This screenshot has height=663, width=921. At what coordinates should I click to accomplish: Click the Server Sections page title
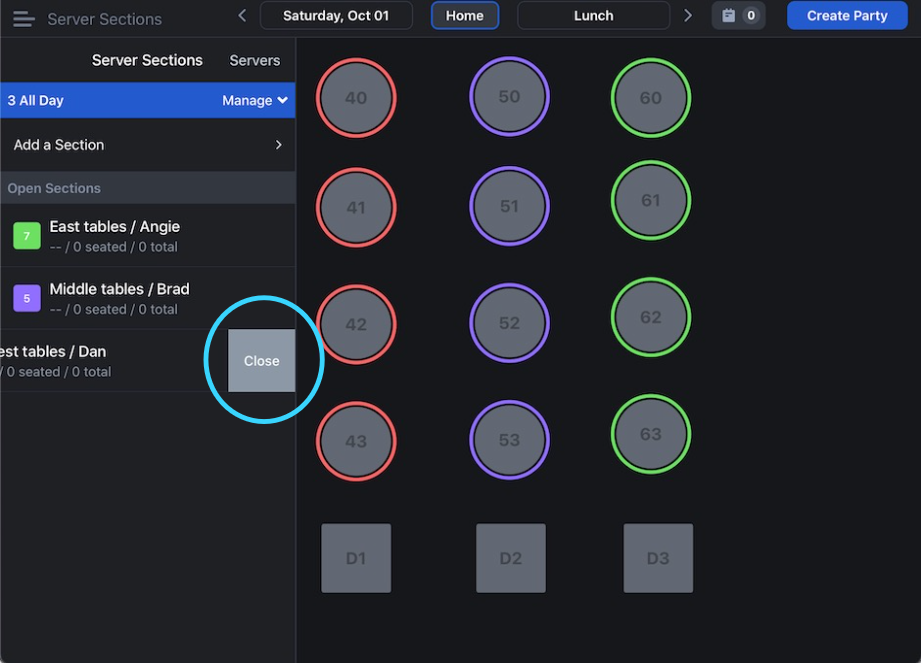coord(105,19)
